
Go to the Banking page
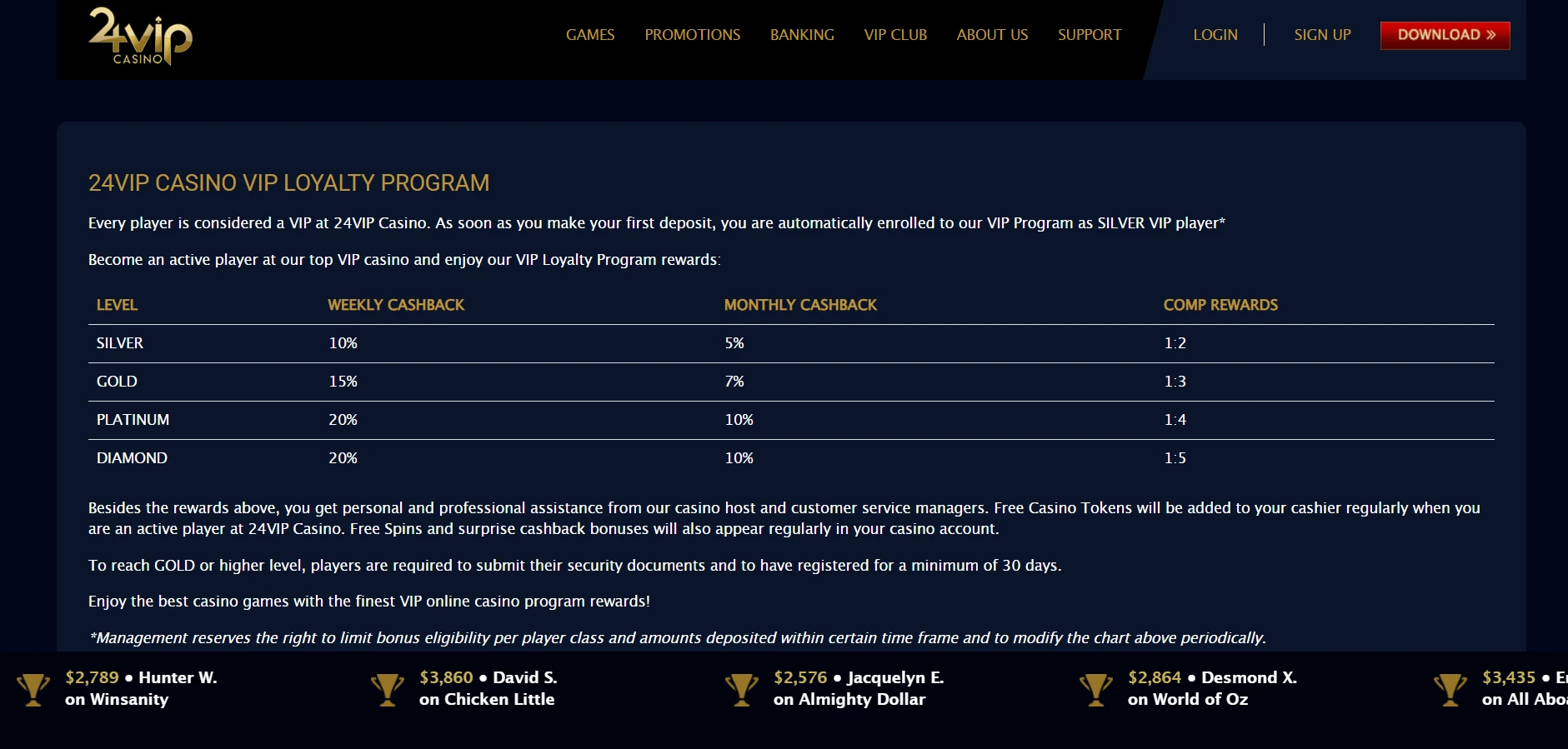point(802,35)
